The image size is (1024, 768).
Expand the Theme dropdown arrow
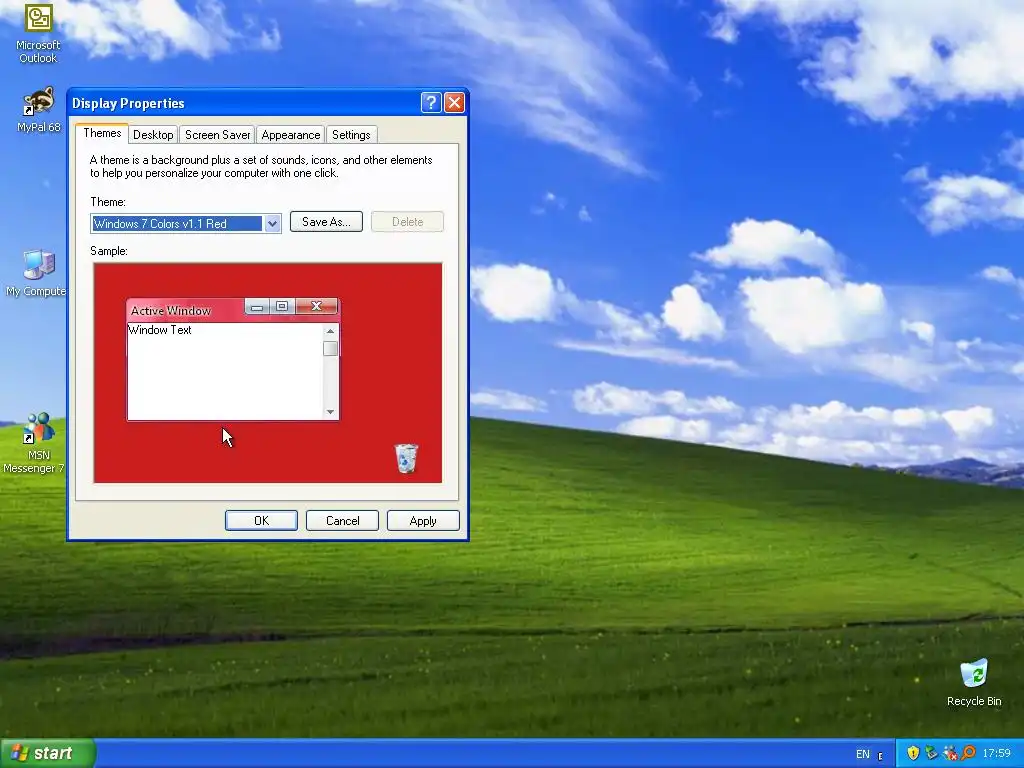click(x=272, y=223)
